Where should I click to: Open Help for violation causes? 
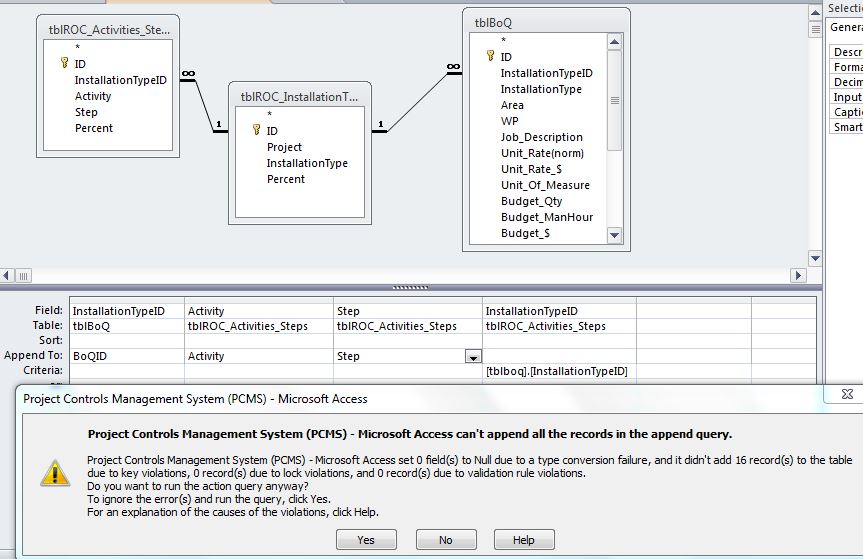[524, 540]
